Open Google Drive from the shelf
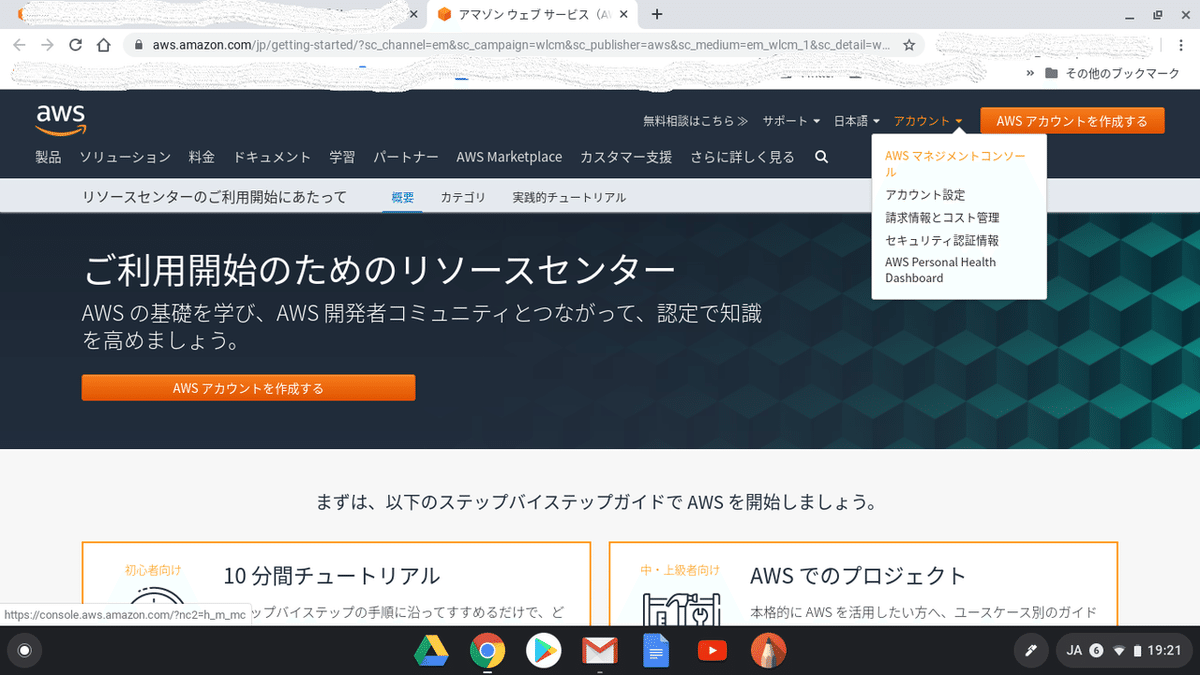This screenshot has width=1200, height=675. point(431,651)
